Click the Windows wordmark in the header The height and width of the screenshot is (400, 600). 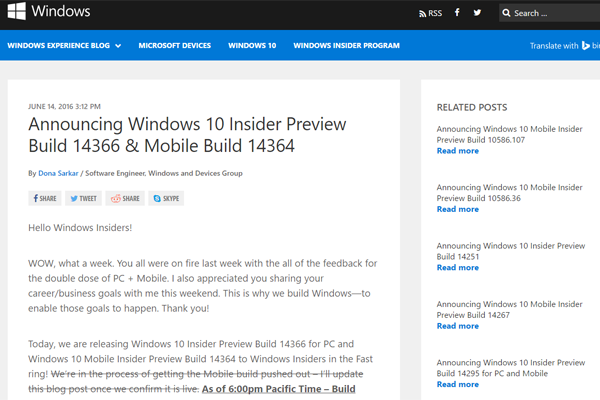tap(61, 11)
